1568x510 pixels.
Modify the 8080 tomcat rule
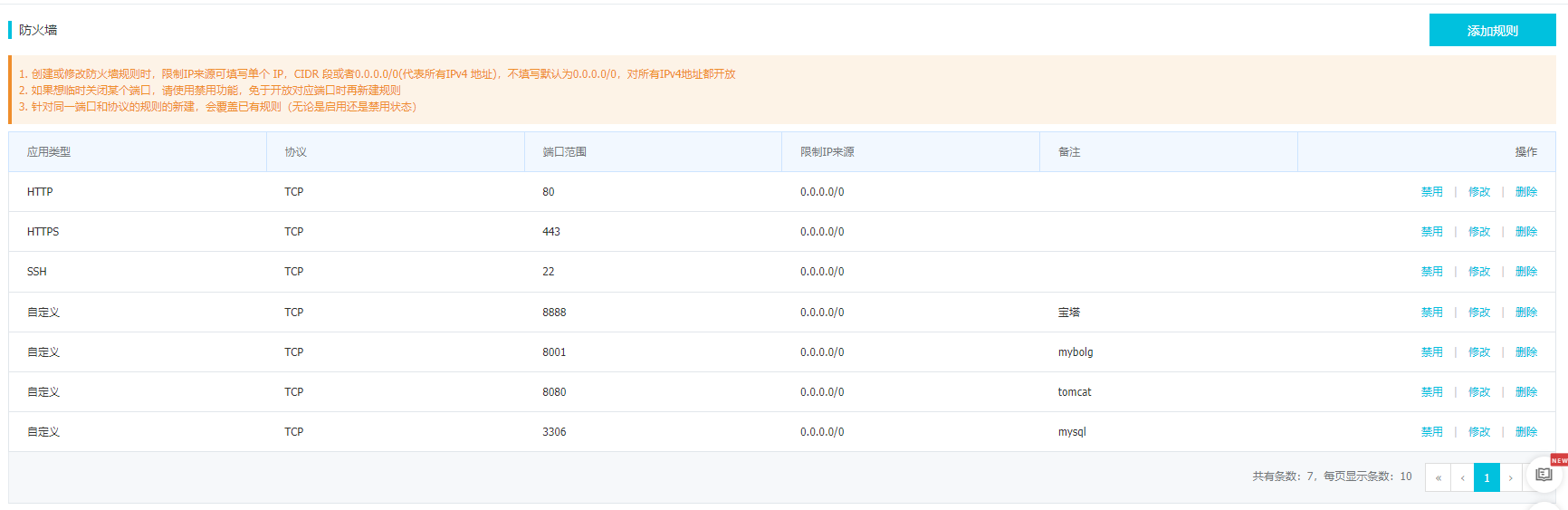[1479, 392]
